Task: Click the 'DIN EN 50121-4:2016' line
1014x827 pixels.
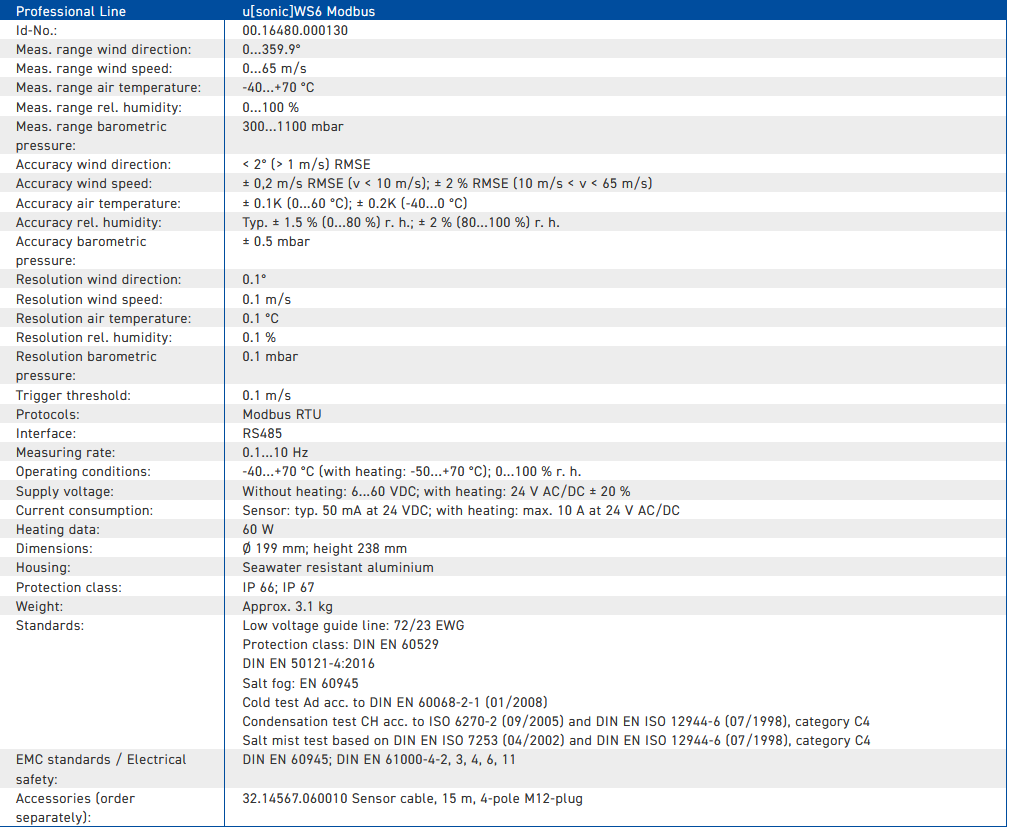Action: point(308,663)
